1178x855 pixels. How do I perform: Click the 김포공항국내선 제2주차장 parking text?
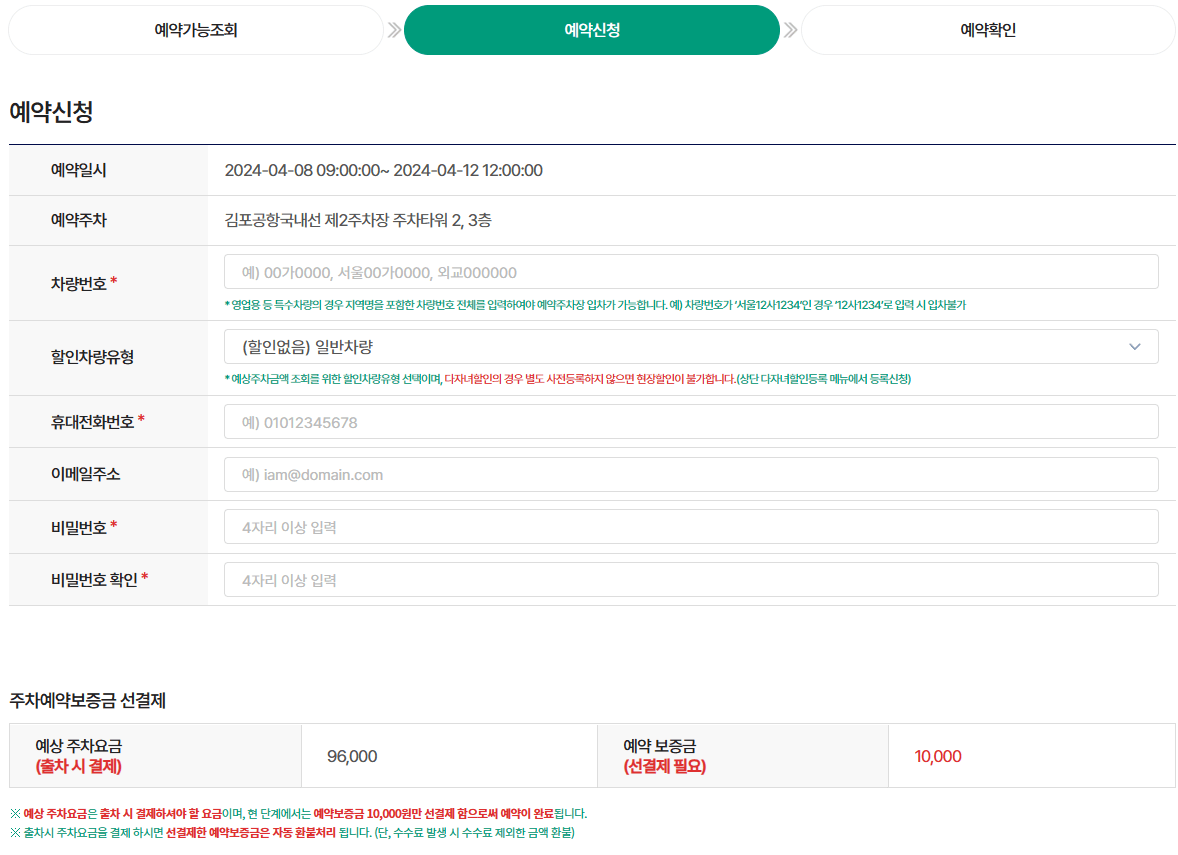[x=358, y=220]
